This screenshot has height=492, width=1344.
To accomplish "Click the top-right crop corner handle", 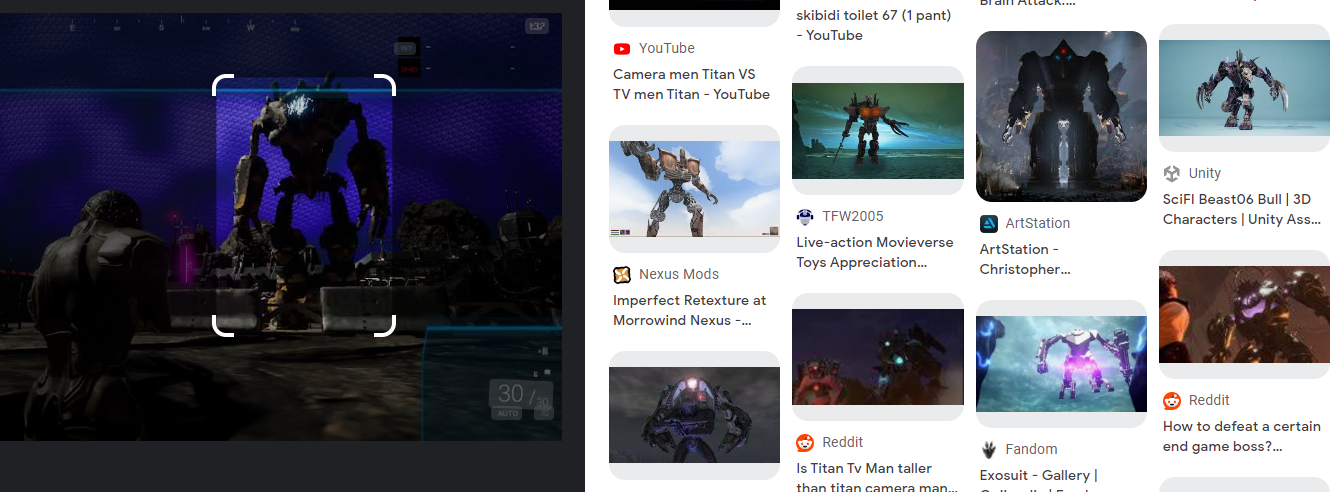I will point(385,84).
